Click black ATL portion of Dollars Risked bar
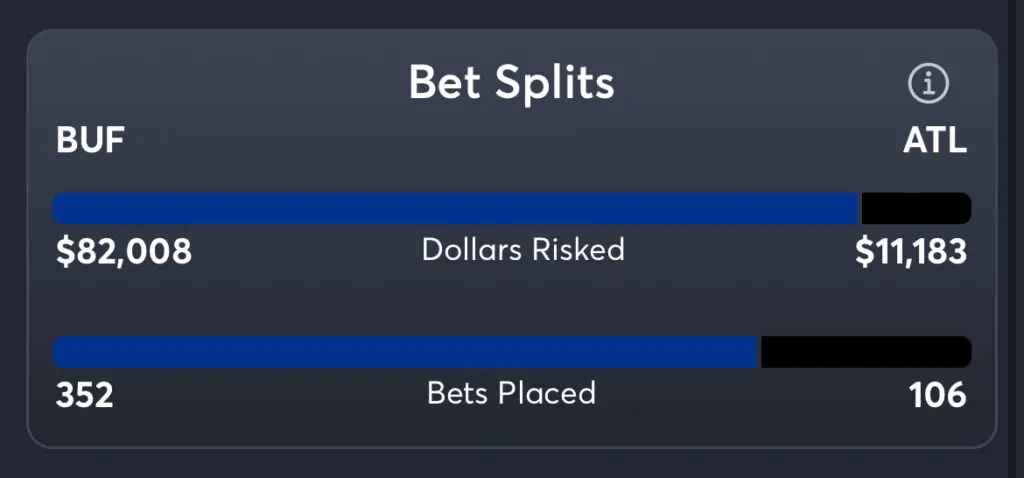This screenshot has width=1024, height=478. (914, 208)
